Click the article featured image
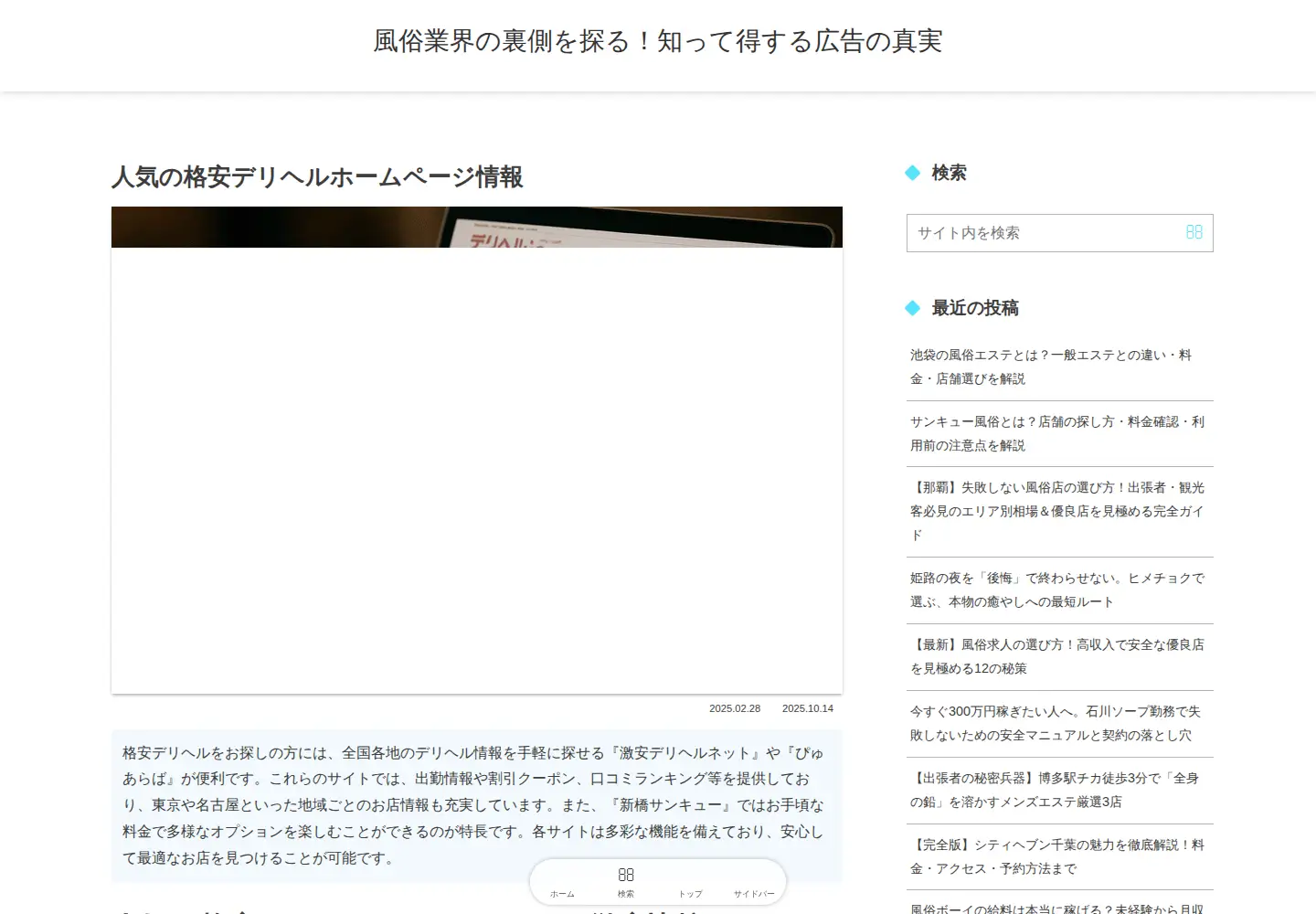Image resolution: width=1316 pixels, height=914 pixels. click(x=477, y=450)
